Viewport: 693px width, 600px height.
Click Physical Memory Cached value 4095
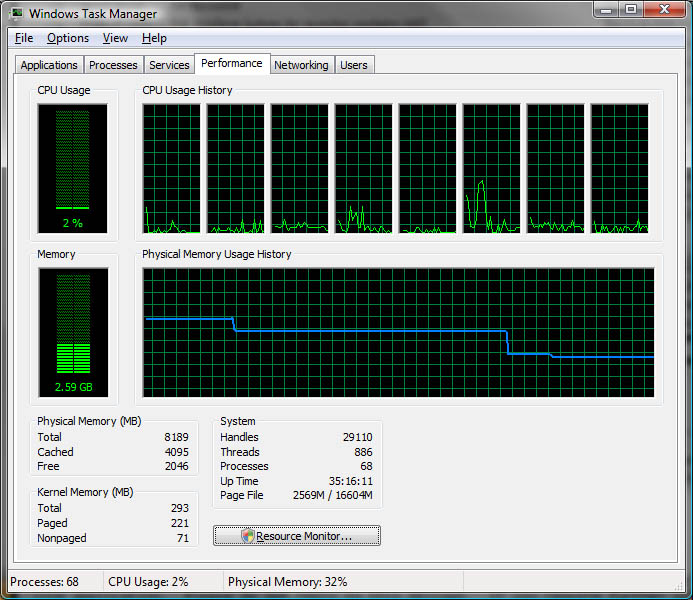click(176, 452)
